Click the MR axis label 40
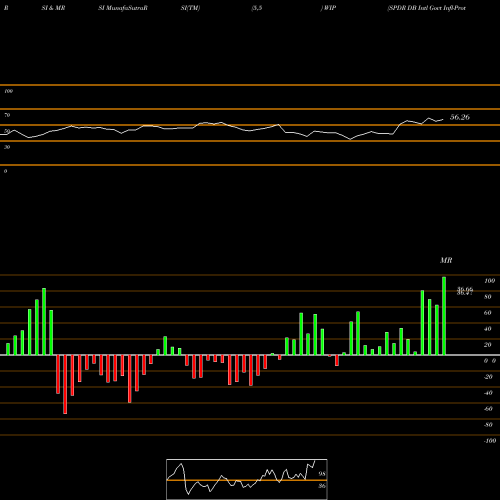This screenshot has height=500, width=500. 488,329
